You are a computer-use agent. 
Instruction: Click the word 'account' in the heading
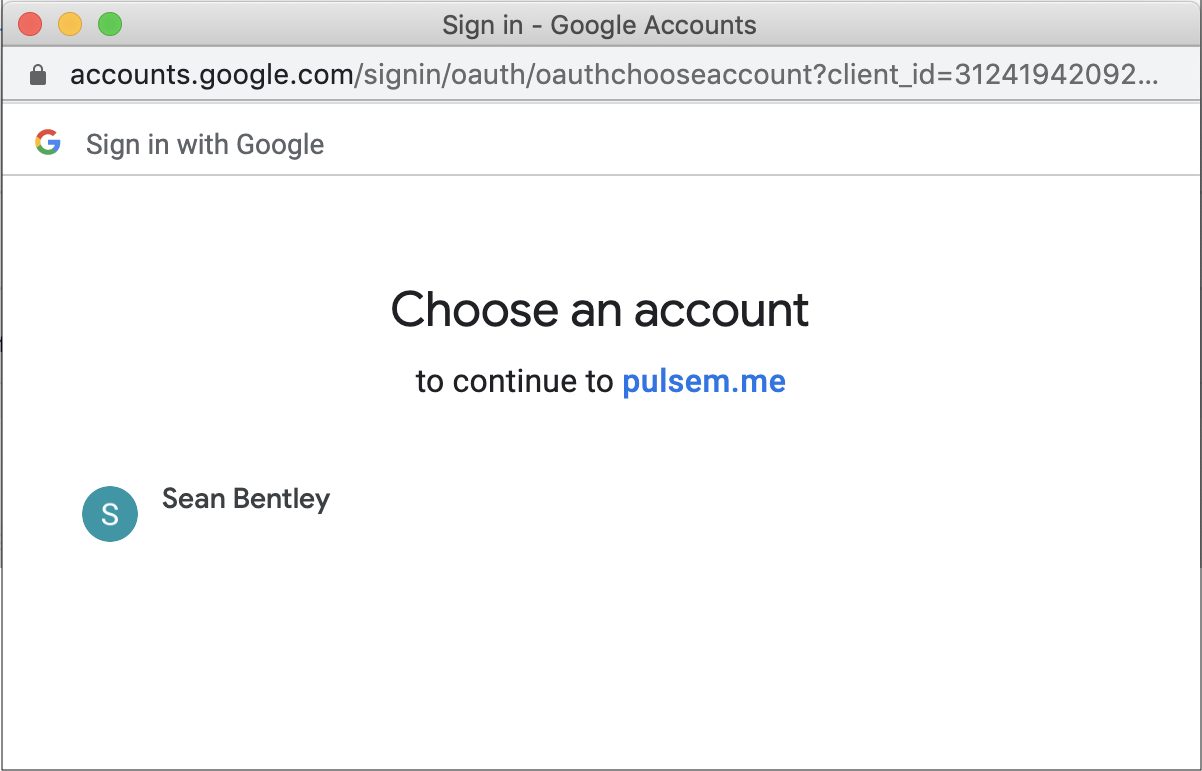point(721,309)
